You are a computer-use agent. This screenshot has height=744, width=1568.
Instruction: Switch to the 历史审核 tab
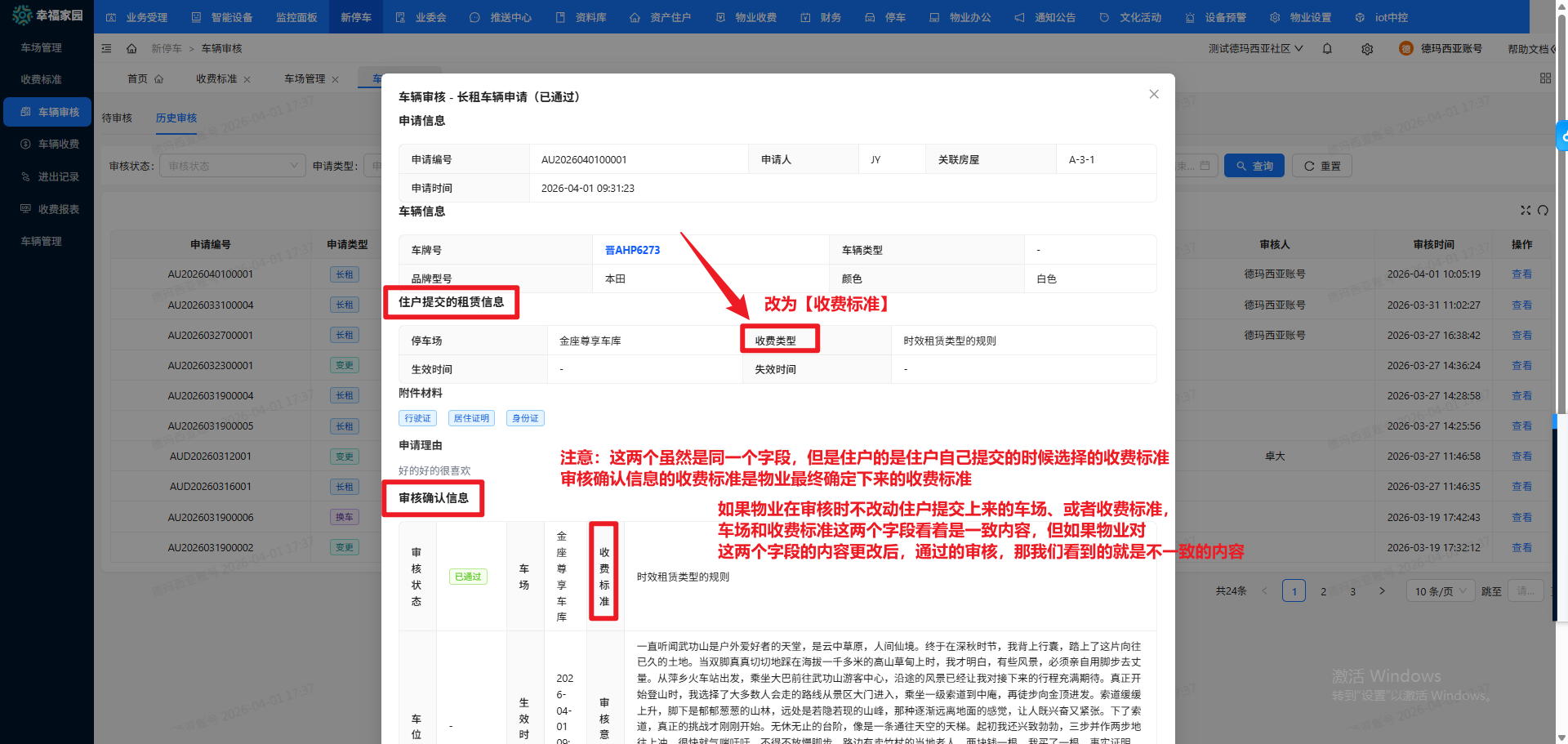[176, 118]
